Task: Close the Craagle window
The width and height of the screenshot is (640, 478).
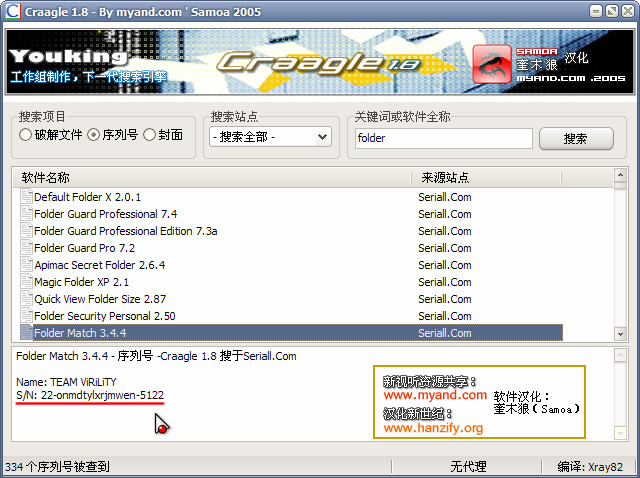Action: pyautogui.click(x=628, y=11)
